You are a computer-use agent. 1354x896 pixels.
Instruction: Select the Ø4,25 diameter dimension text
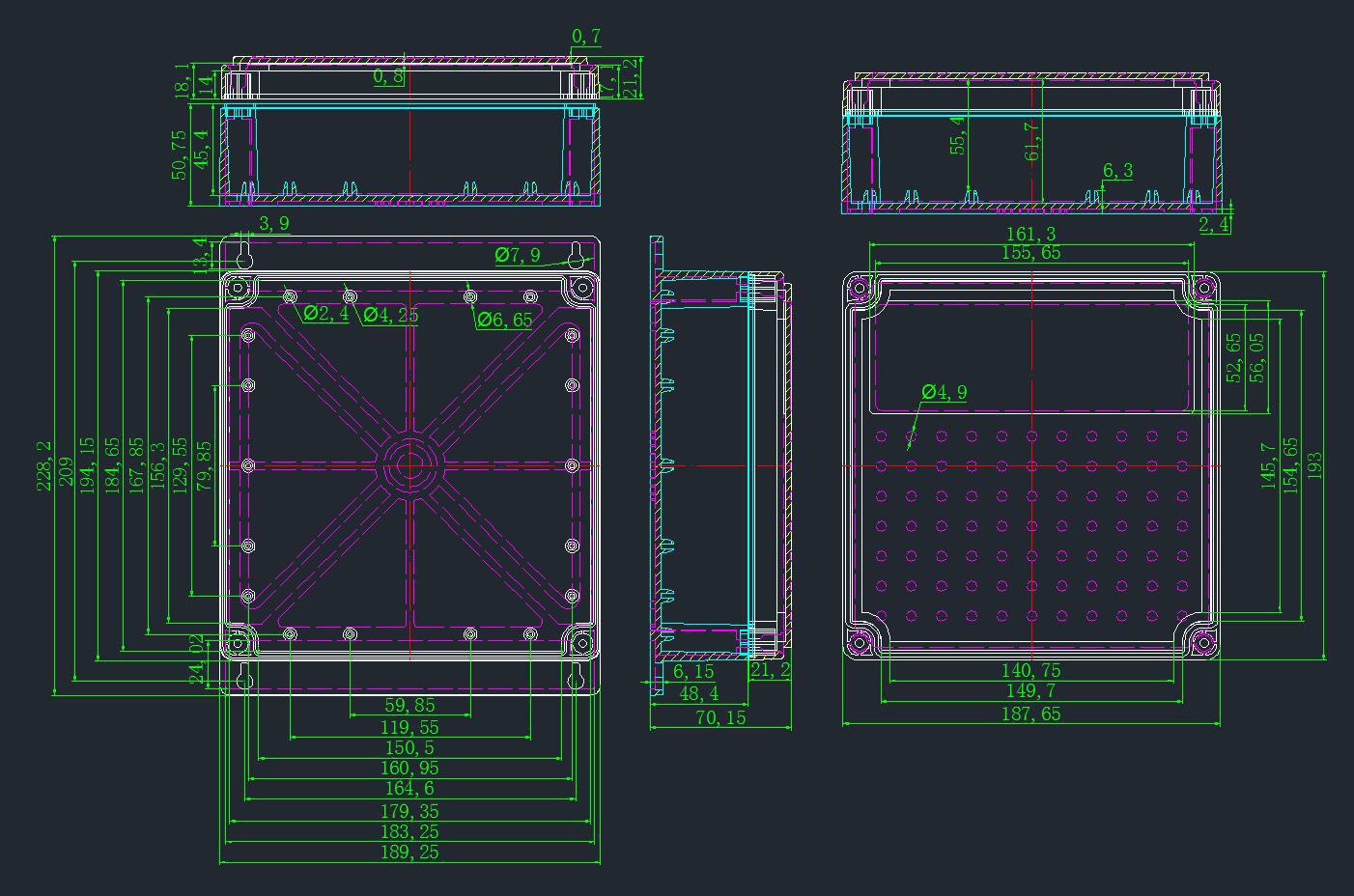tap(390, 314)
